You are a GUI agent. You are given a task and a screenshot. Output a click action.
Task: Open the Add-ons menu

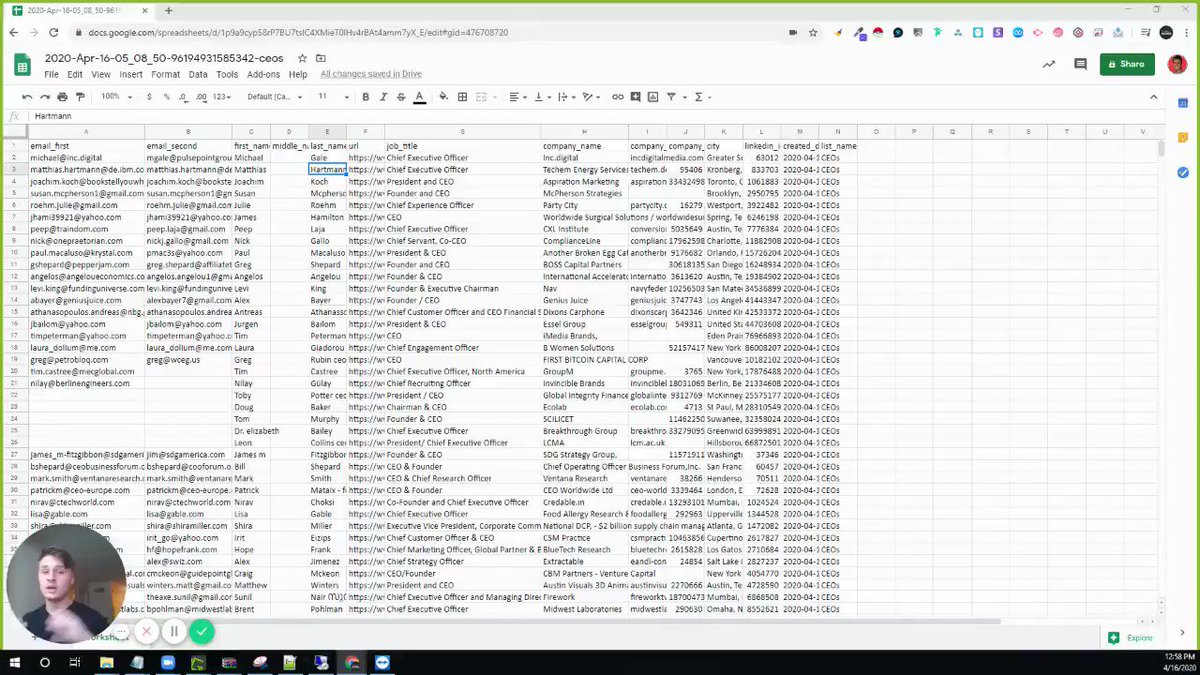pos(264,74)
